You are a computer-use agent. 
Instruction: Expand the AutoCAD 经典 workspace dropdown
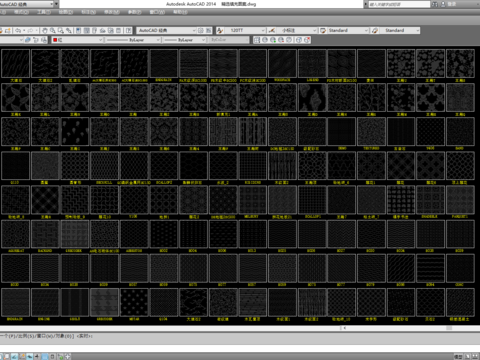click(x=166, y=30)
